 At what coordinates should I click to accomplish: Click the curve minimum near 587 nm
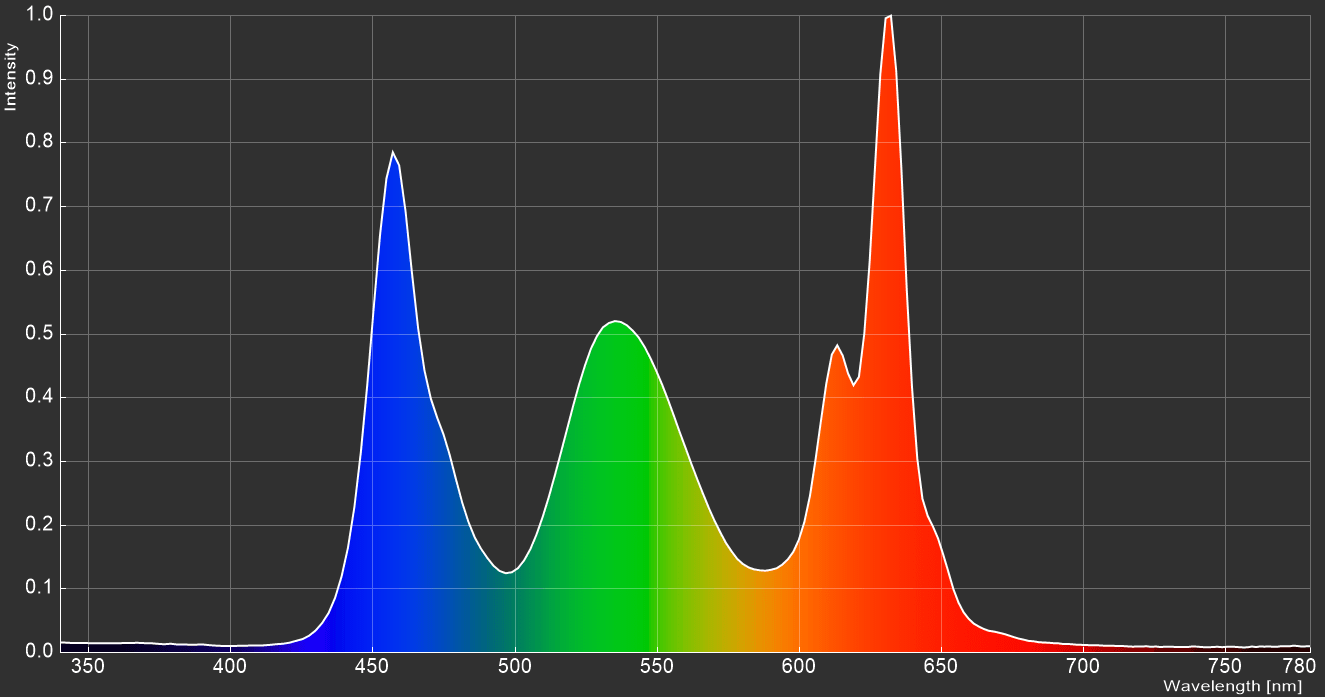(x=763, y=571)
